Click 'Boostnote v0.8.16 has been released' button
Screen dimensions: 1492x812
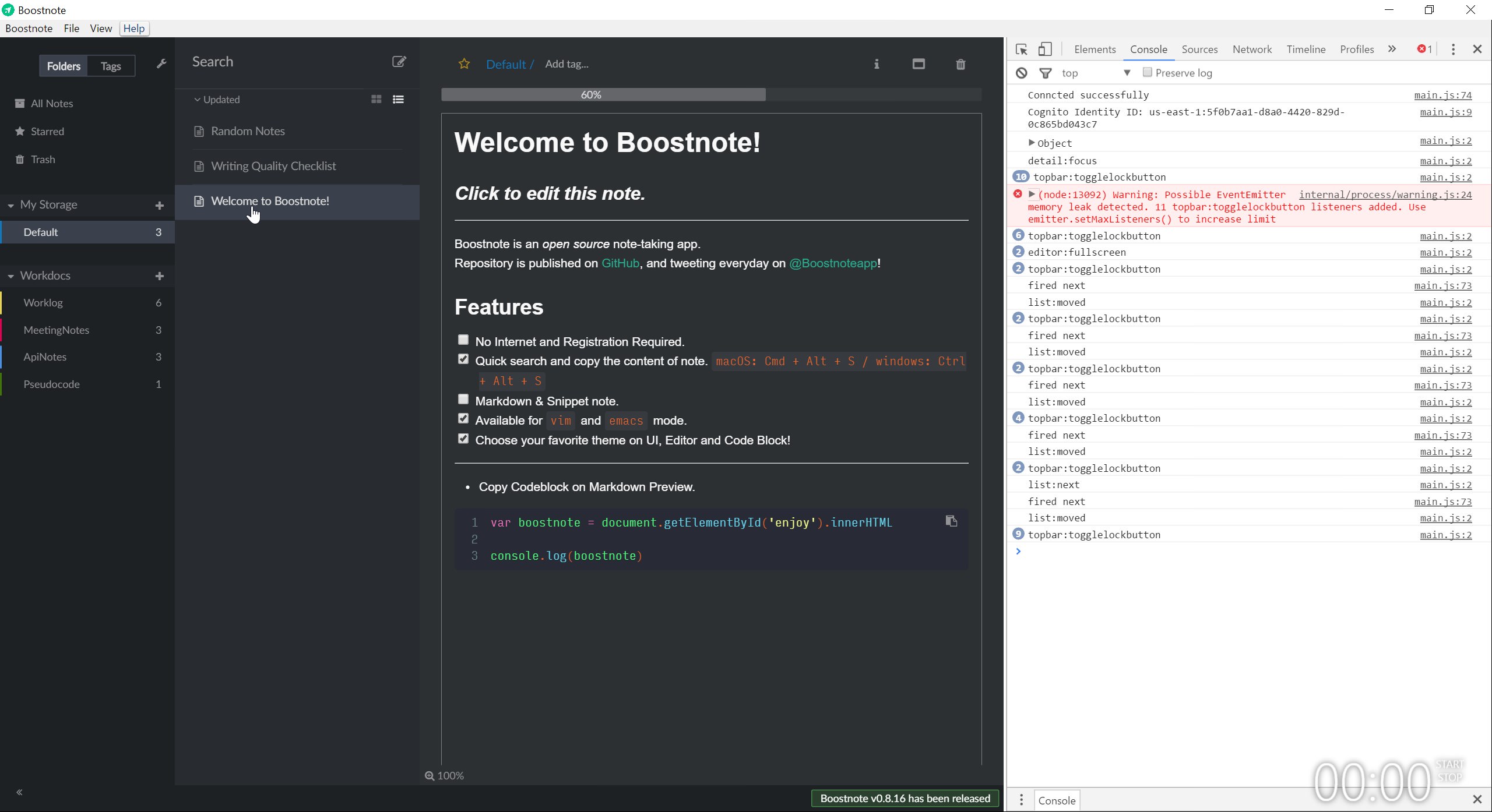905,799
